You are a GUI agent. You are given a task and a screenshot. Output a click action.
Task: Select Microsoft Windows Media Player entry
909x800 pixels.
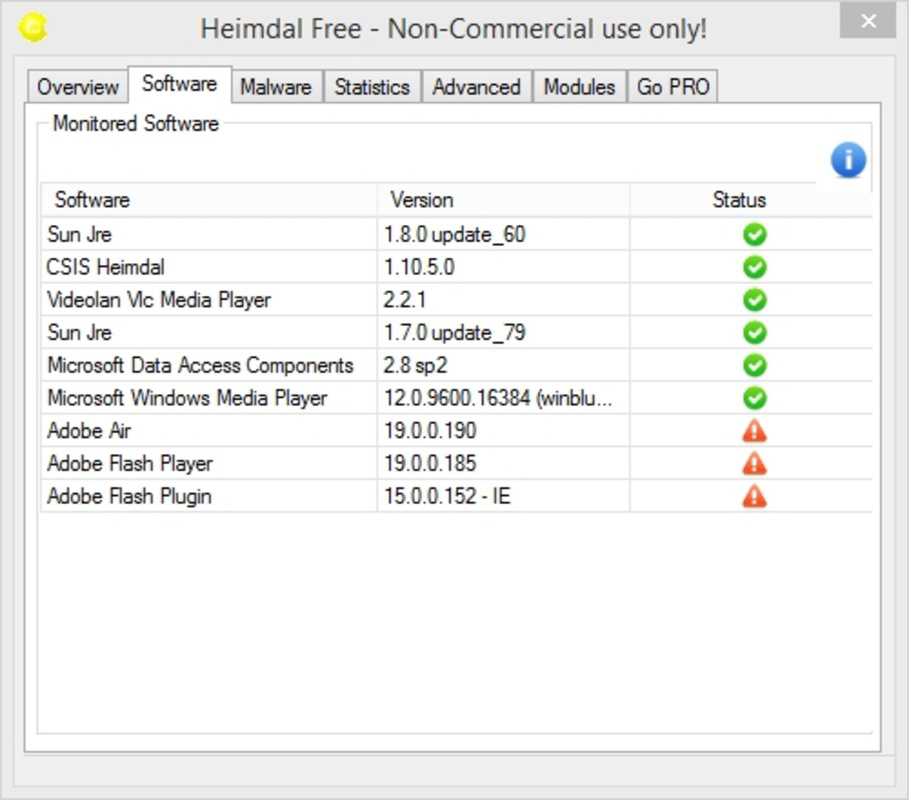[x=187, y=398]
